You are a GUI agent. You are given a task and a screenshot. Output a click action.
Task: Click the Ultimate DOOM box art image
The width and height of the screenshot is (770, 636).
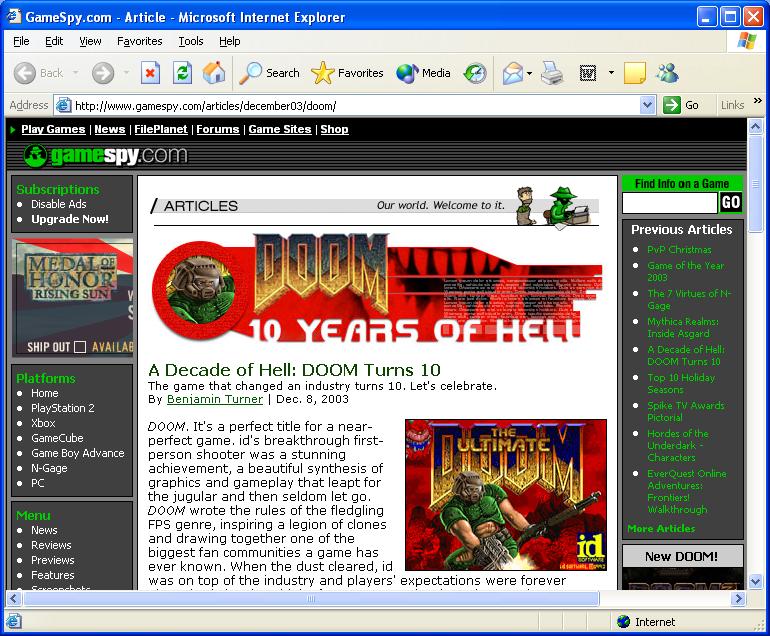click(x=506, y=495)
